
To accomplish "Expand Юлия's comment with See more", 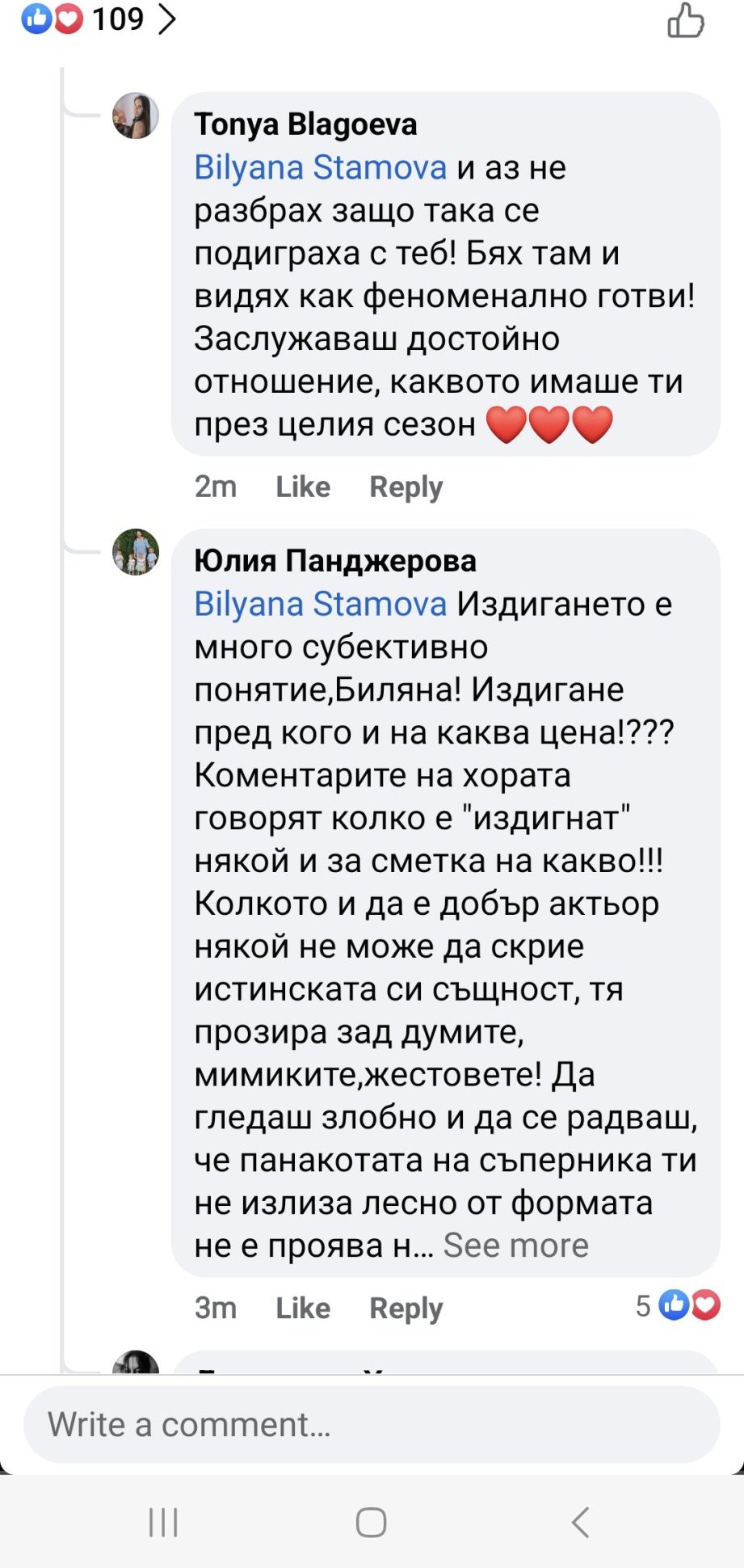I will tap(515, 1246).
